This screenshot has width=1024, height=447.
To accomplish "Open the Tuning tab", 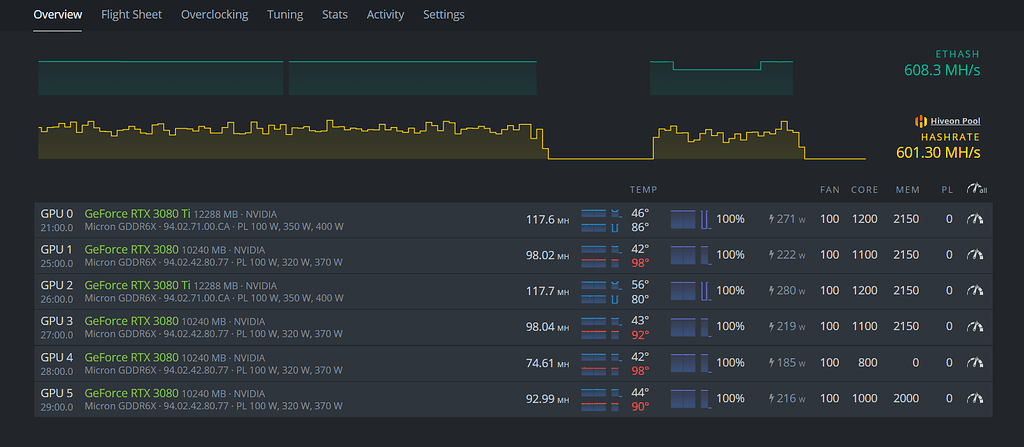I will [285, 14].
